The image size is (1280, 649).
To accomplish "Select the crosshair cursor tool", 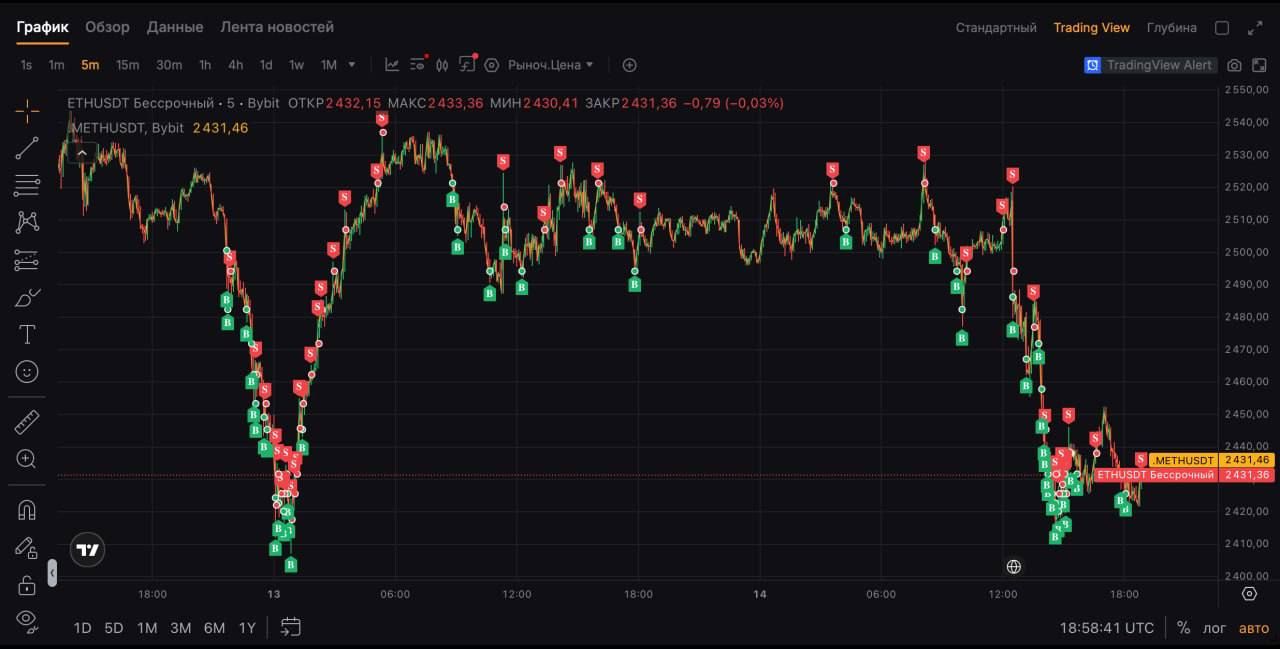I will [x=27, y=111].
